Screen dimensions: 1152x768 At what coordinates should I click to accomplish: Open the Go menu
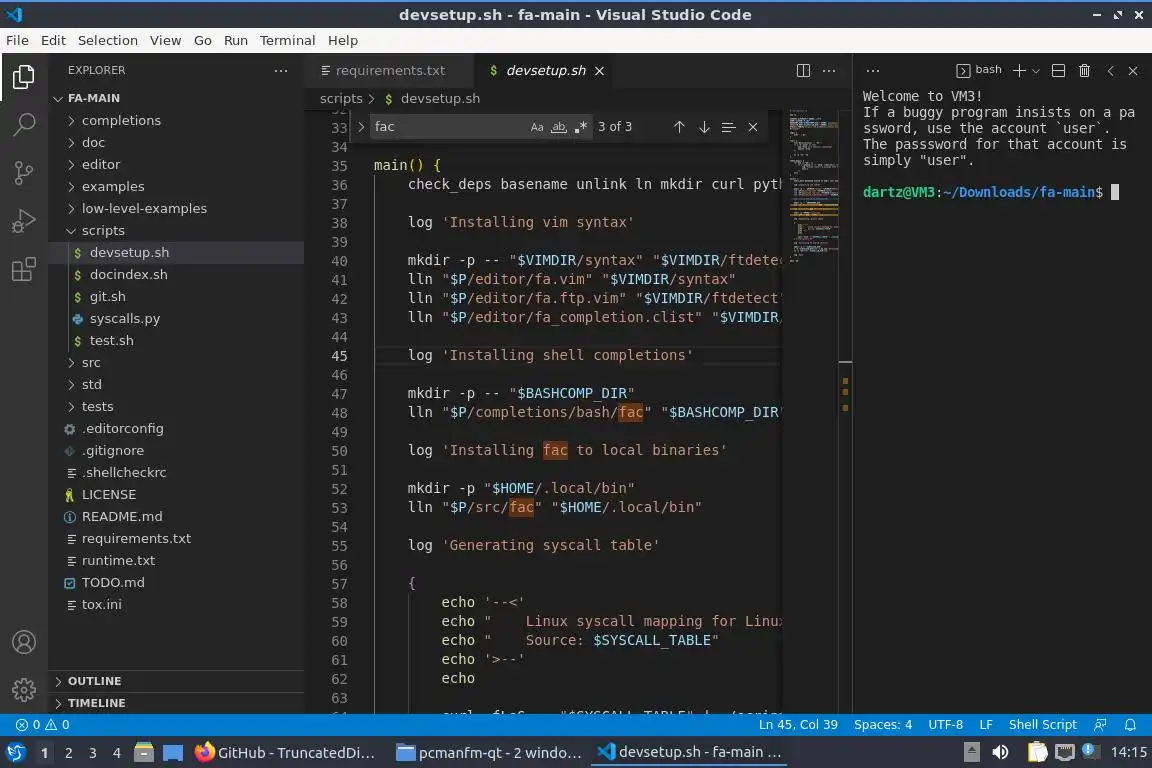[x=203, y=40]
